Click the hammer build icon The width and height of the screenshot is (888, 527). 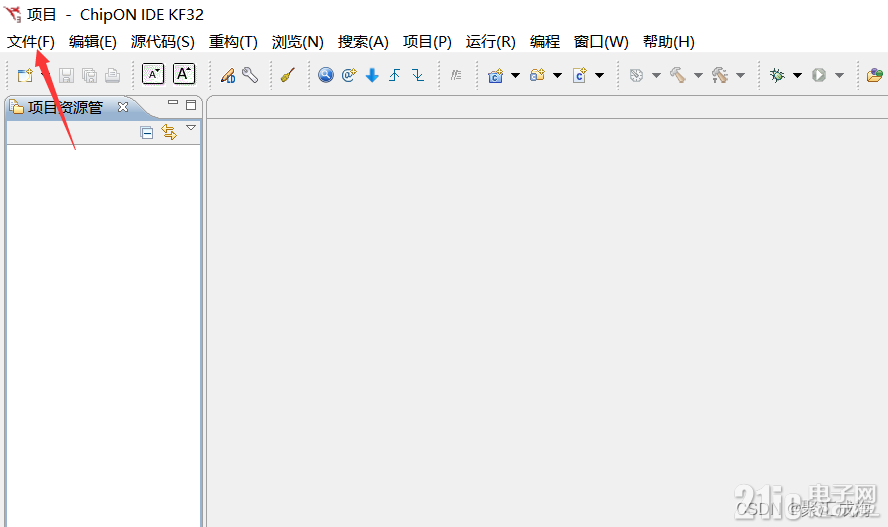(x=678, y=75)
